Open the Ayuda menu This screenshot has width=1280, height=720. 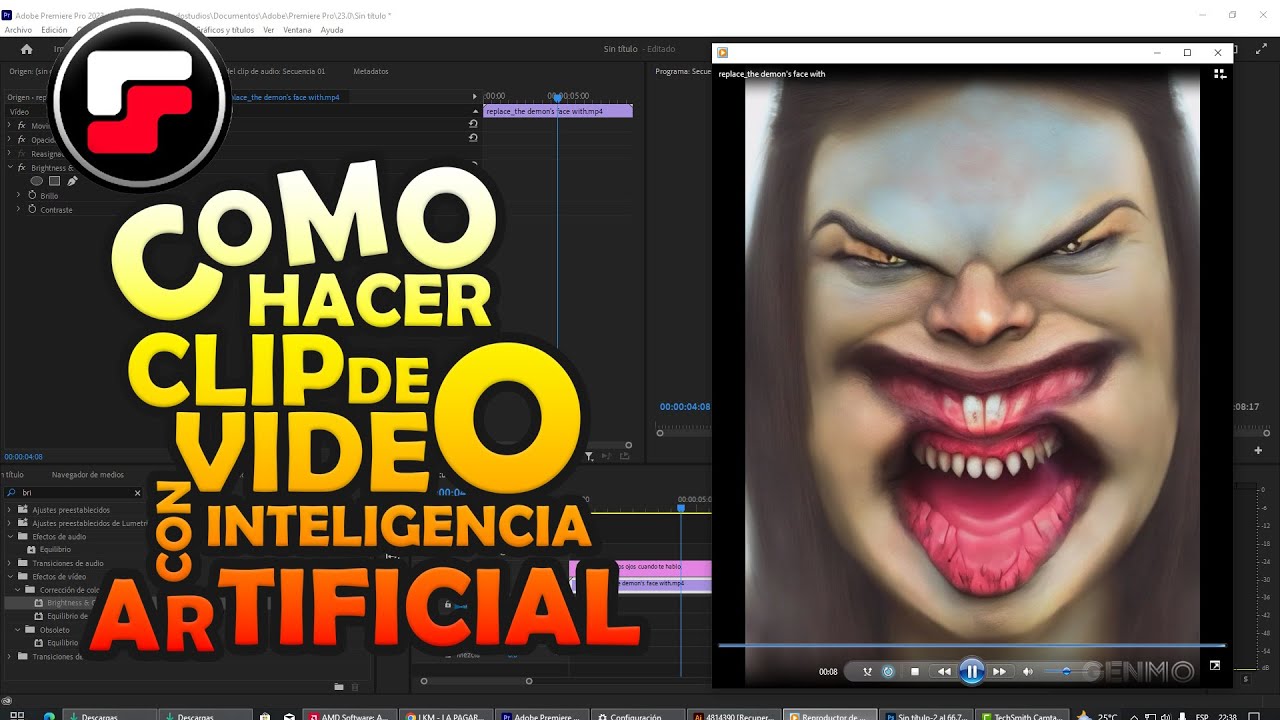pos(332,30)
